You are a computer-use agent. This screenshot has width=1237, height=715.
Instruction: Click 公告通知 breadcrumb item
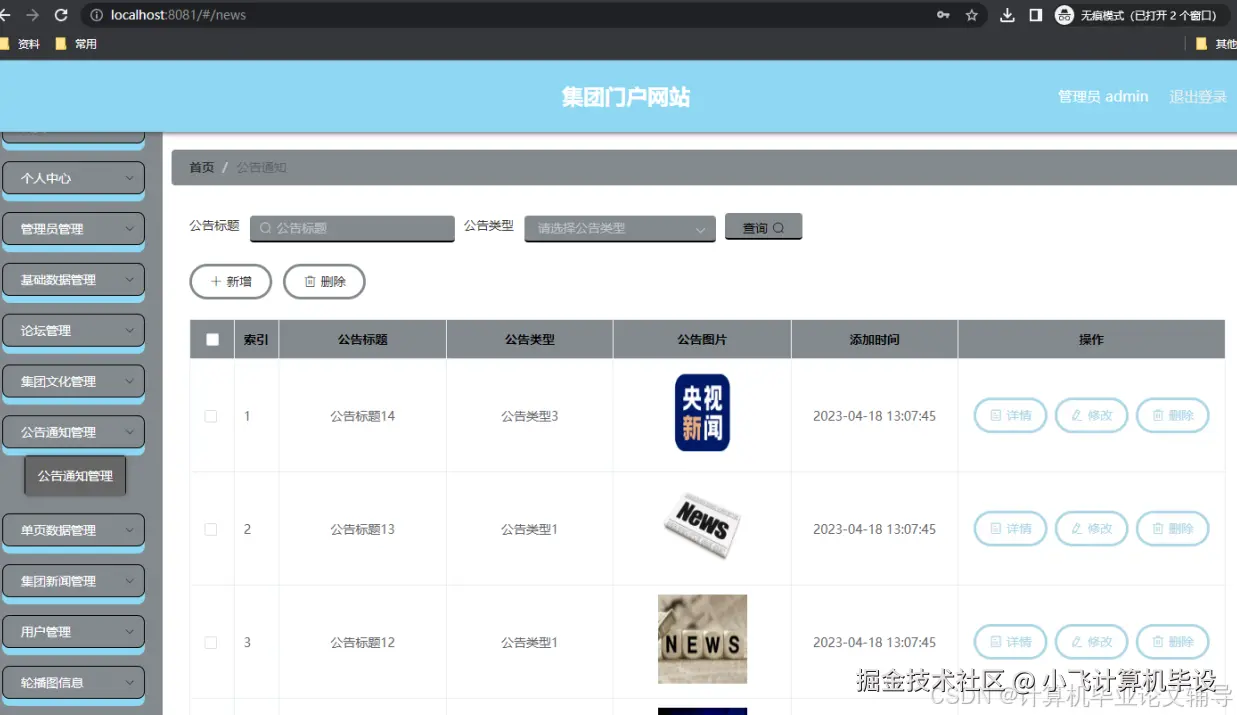(x=262, y=168)
